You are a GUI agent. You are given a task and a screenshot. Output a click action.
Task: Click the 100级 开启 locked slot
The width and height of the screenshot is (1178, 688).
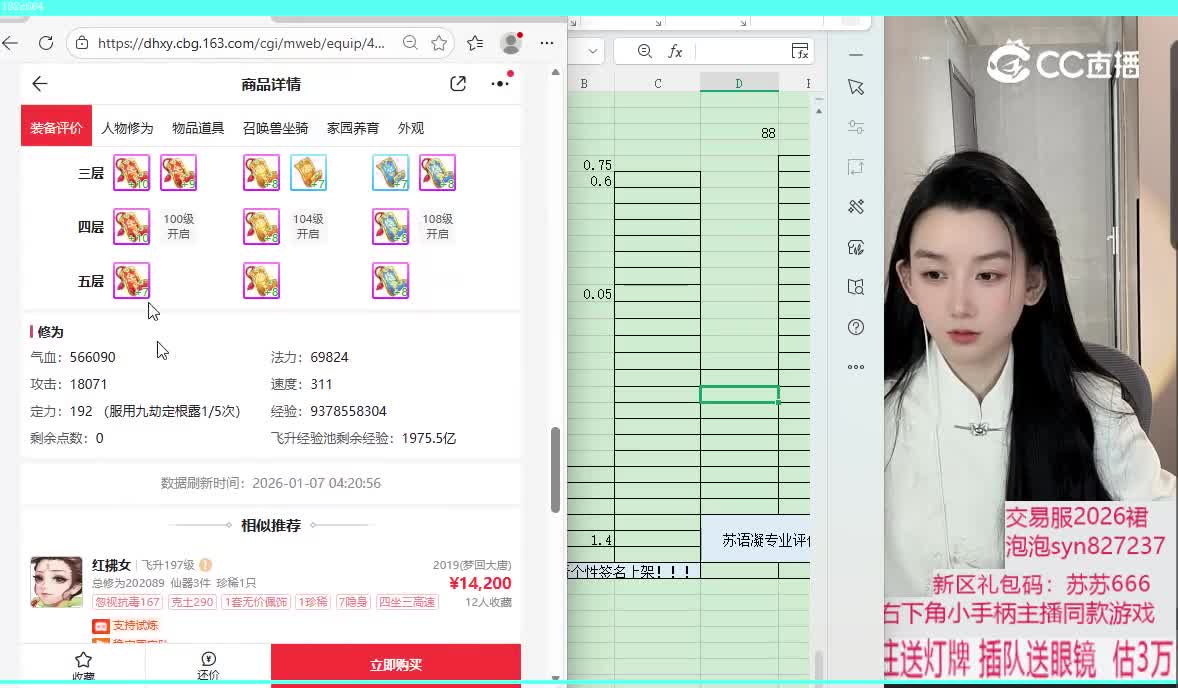[178, 226]
